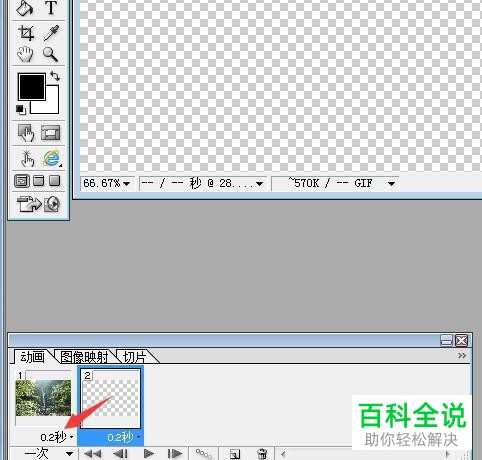
Task: Switch to full screen mode
Action: [x=54, y=181]
